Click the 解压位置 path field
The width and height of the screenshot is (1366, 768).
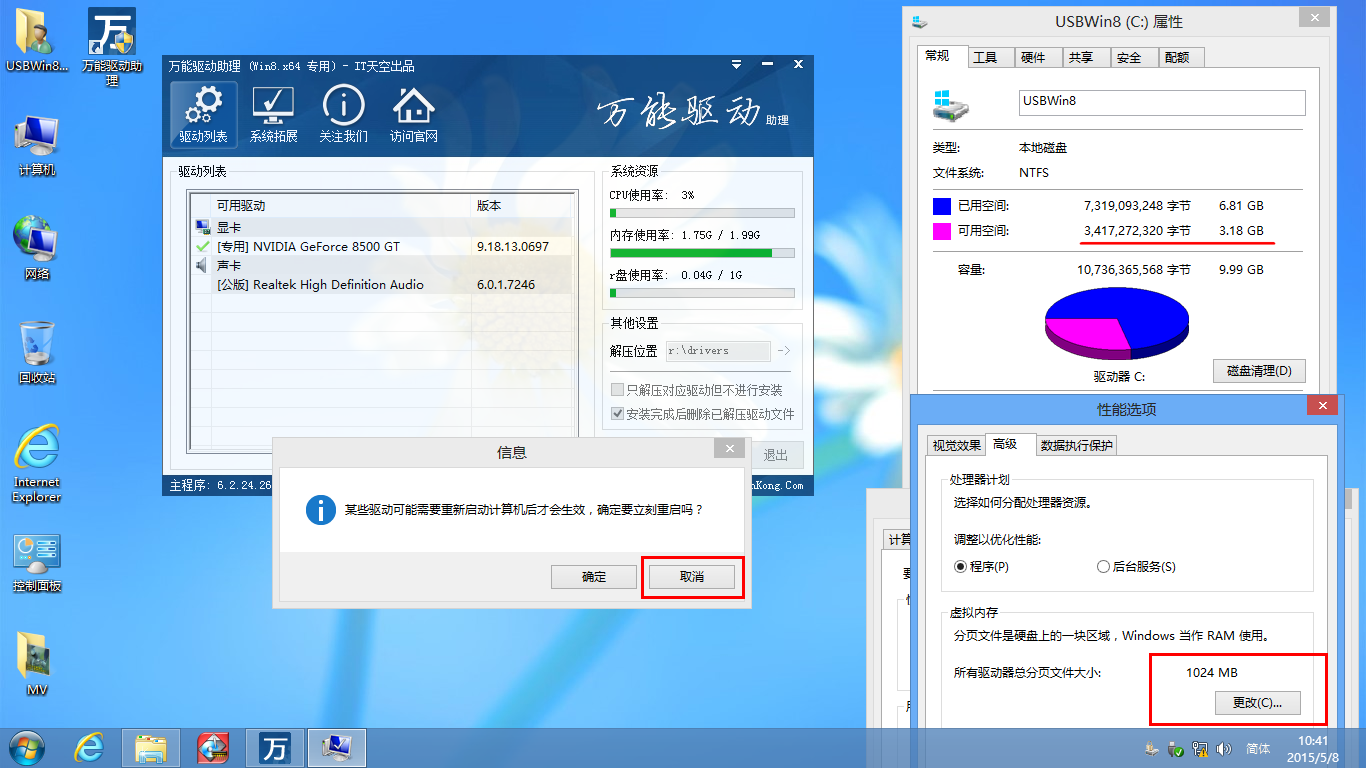pos(717,351)
